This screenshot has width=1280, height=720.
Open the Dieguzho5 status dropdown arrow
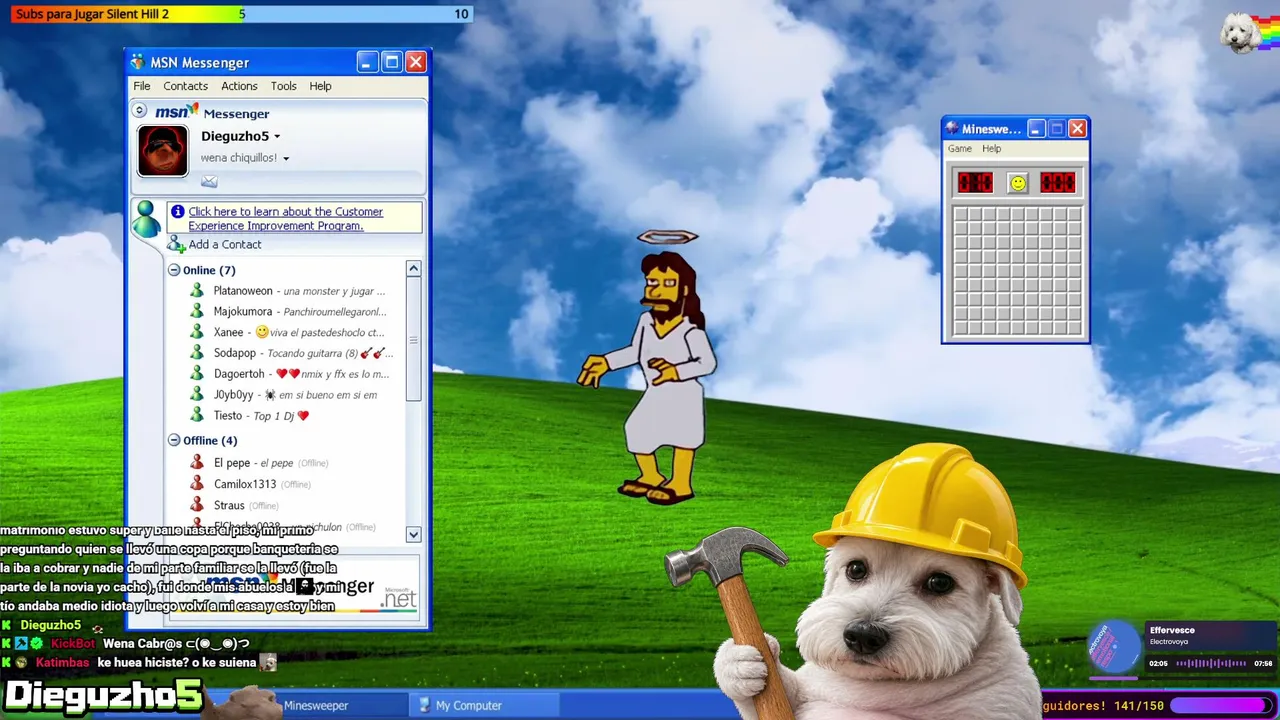(277, 137)
